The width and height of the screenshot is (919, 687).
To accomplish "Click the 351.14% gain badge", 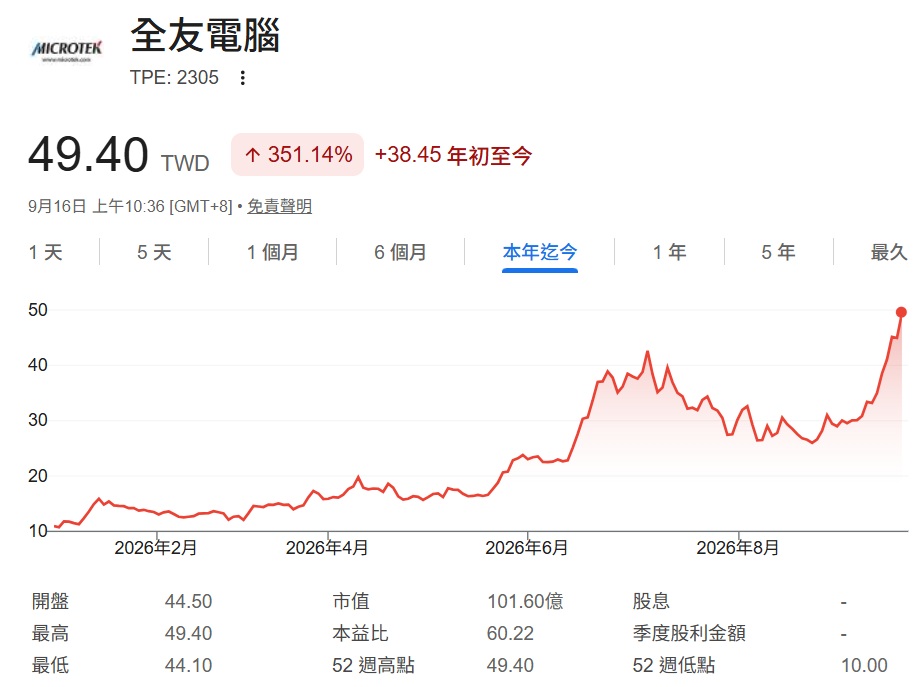I will tap(298, 155).
